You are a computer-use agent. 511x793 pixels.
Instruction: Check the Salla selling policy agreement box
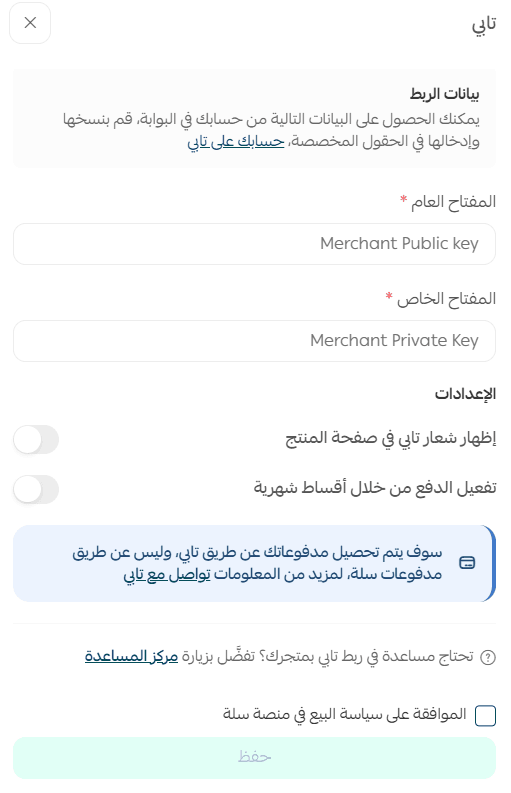point(485,716)
